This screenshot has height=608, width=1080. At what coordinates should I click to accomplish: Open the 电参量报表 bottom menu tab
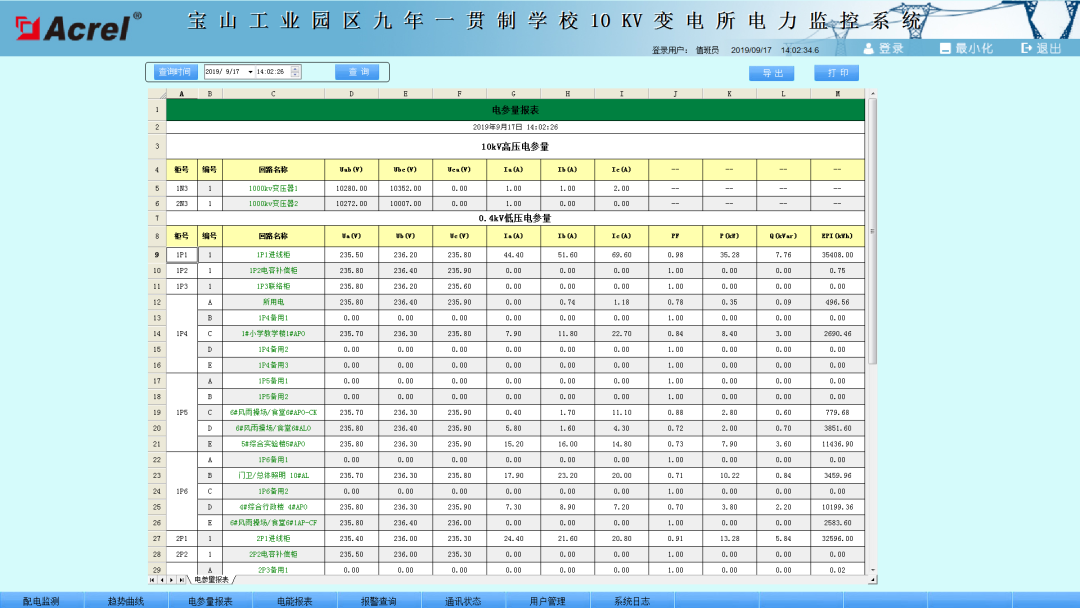[x=210, y=600]
